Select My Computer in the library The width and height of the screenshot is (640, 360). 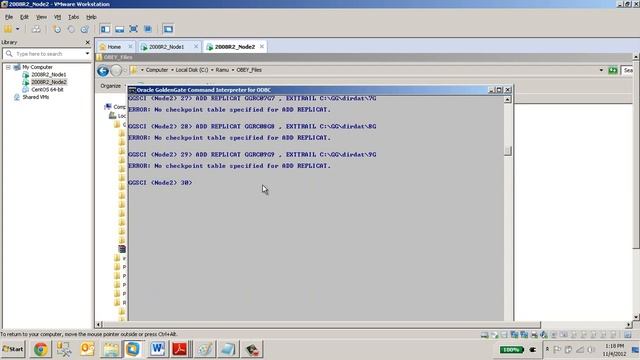click(37, 67)
